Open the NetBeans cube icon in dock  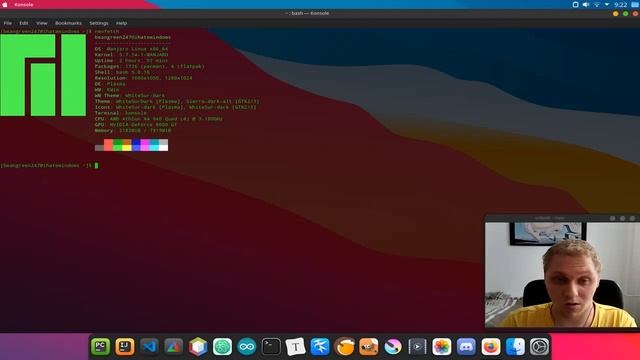tap(198, 347)
